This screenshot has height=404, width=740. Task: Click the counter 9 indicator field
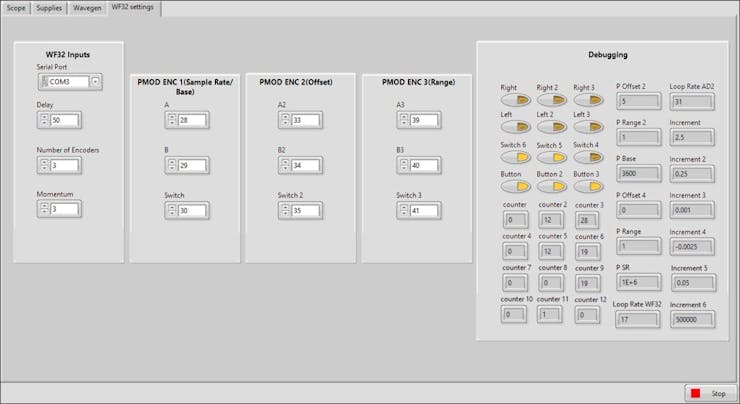(588, 283)
